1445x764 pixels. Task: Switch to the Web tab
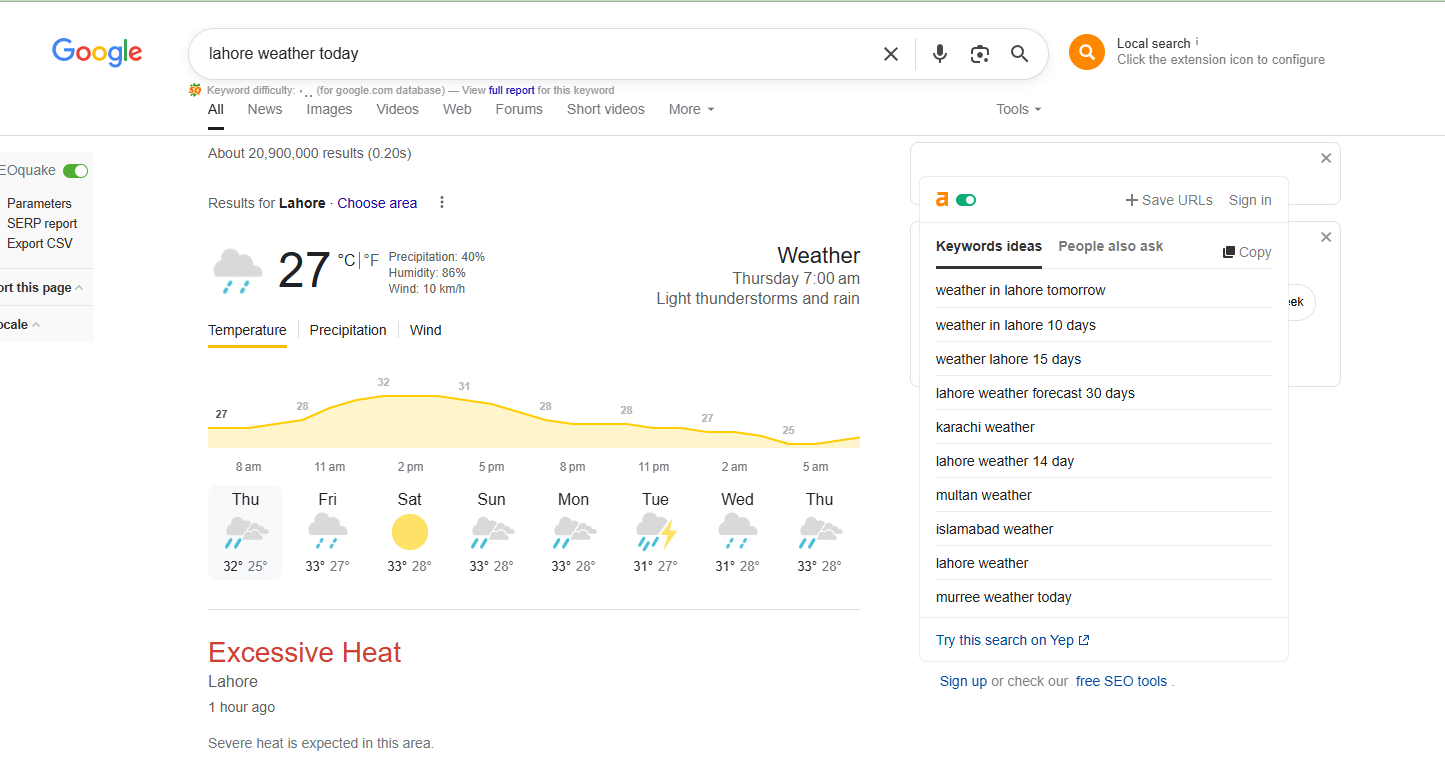point(457,109)
